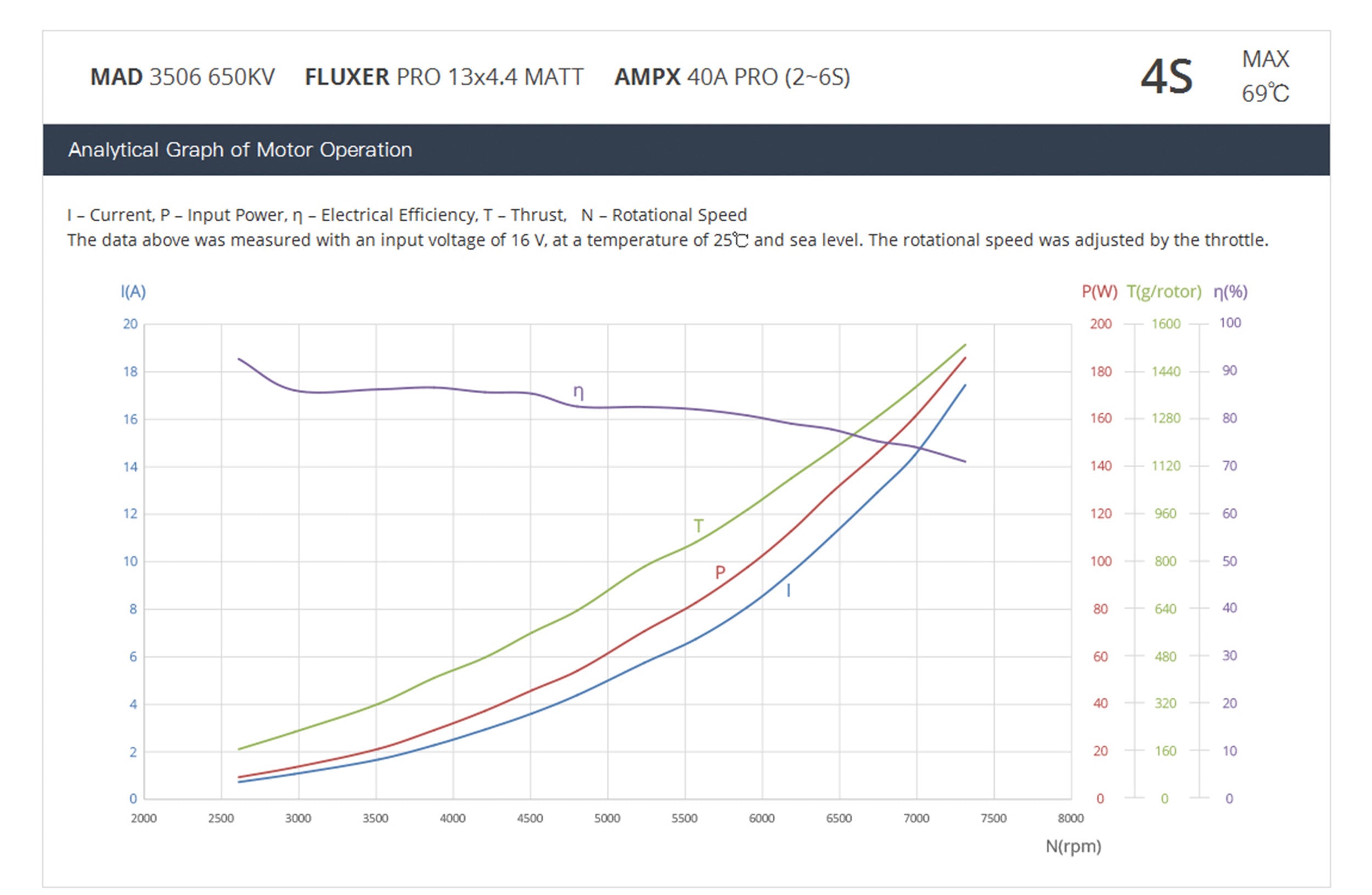Click the T(g/rotor) axis title
The height and width of the screenshot is (895, 1372).
click(1164, 291)
